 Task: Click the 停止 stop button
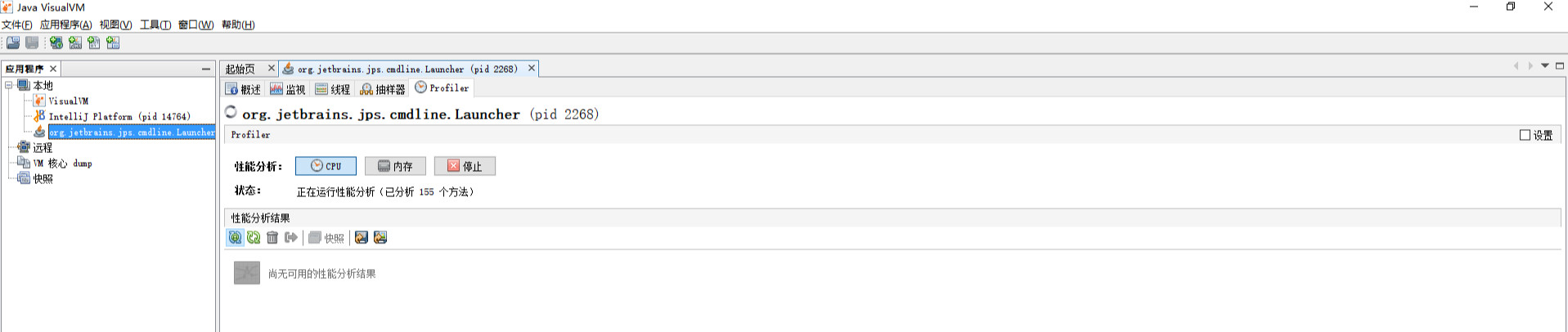[465, 166]
